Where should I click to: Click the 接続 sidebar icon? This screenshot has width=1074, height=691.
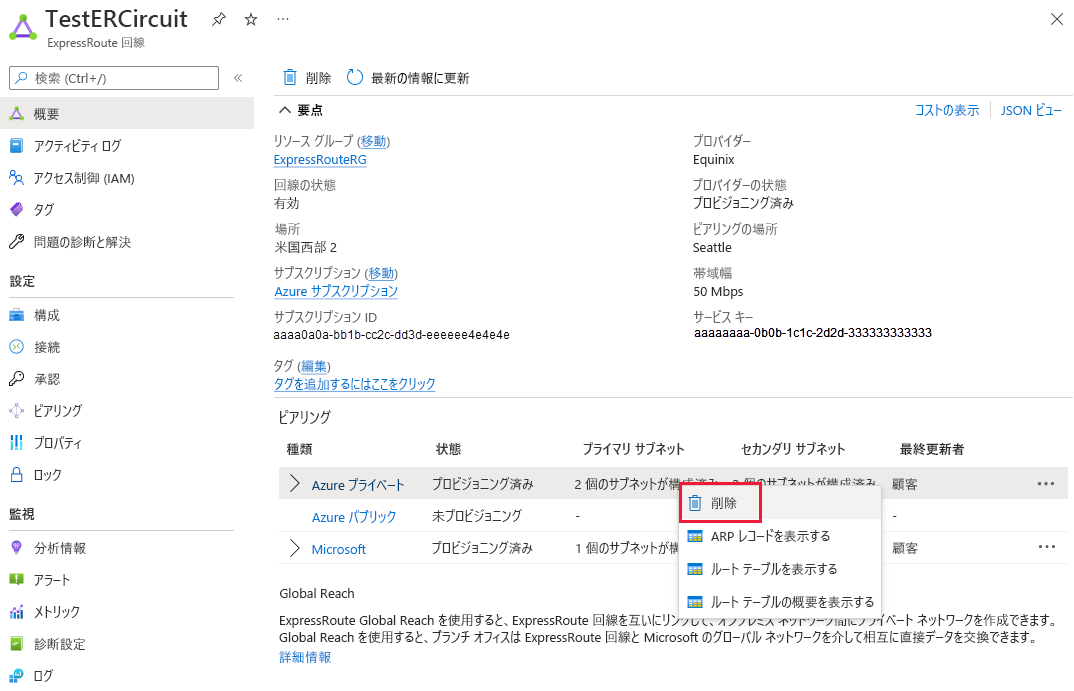coord(16,347)
